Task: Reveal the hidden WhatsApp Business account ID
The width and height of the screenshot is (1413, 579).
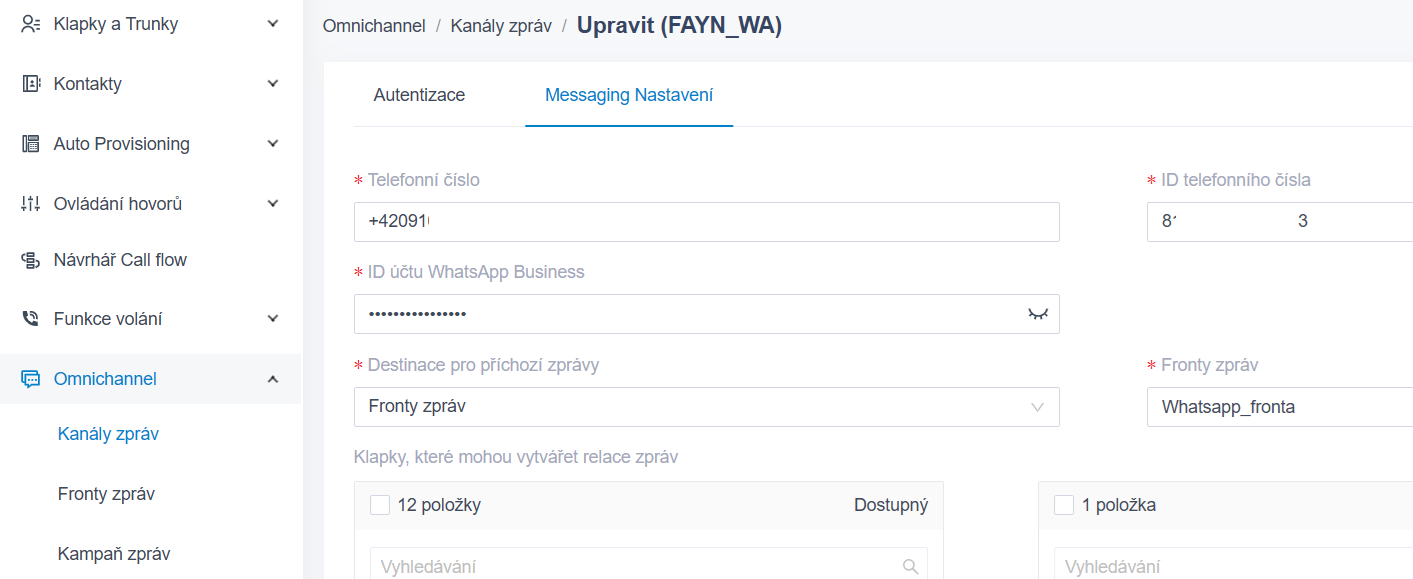Action: click(x=1037, y=314)
